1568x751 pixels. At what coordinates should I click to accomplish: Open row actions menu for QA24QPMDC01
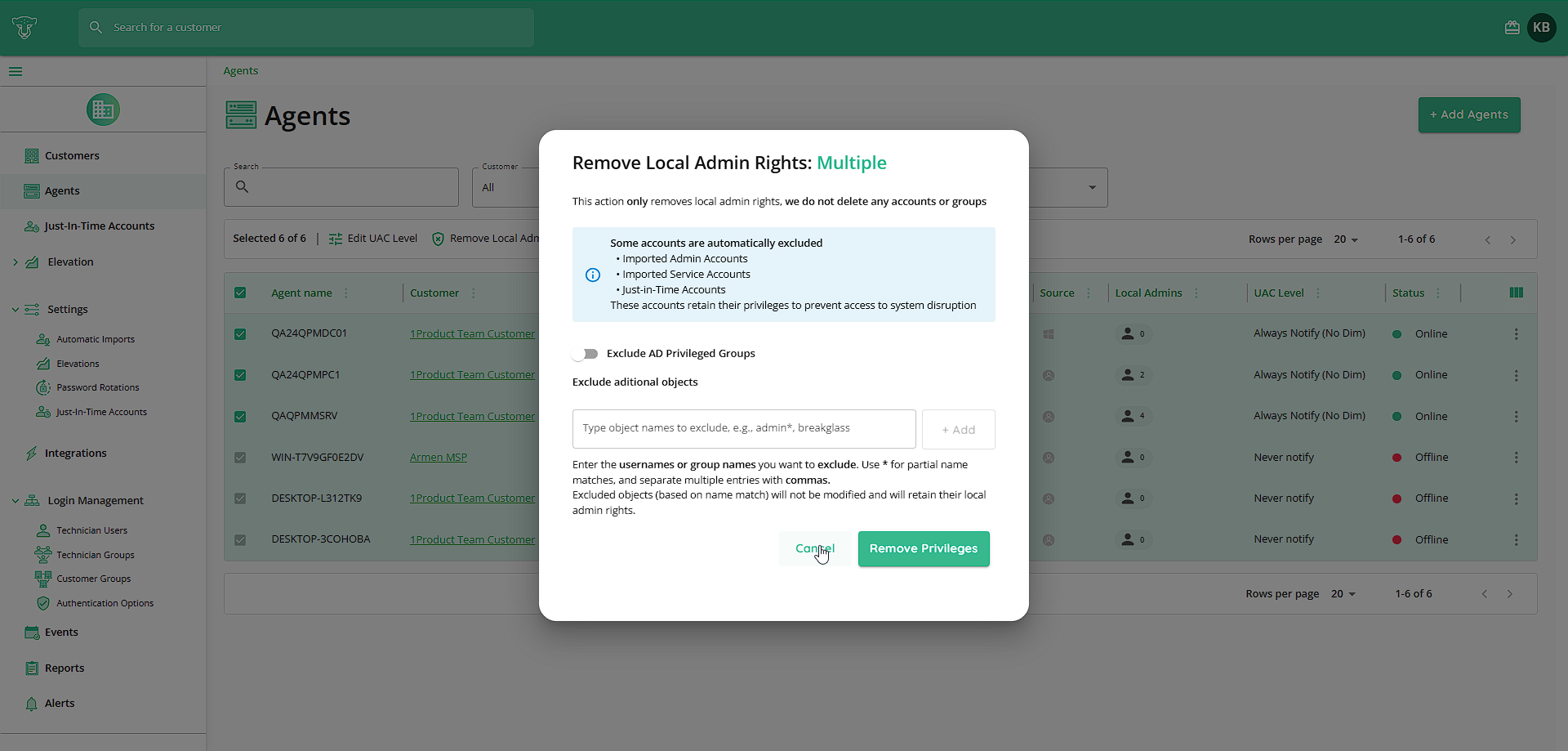coord(1517,334)
